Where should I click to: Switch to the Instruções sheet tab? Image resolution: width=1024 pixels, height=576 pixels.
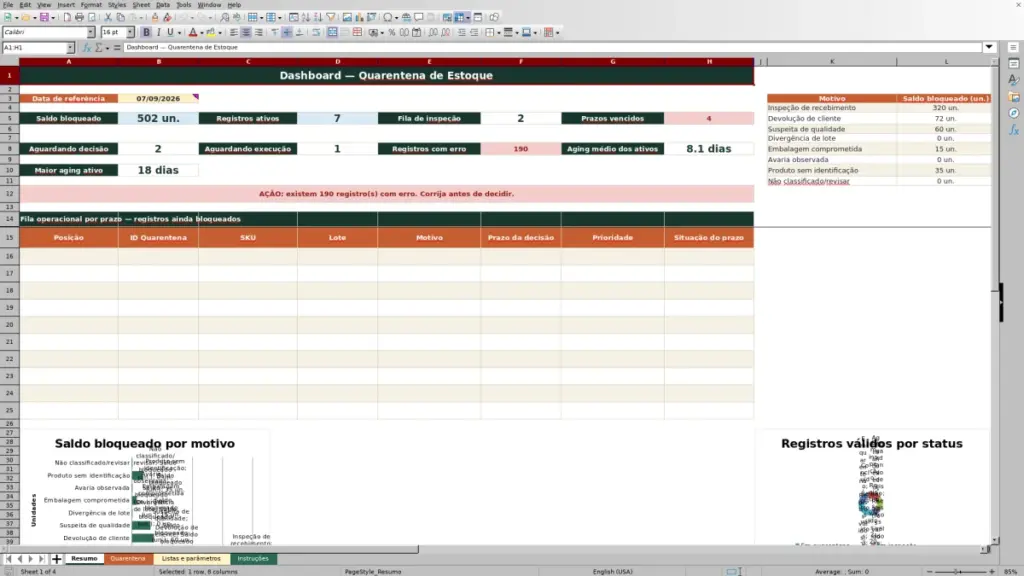click(253, 559)
